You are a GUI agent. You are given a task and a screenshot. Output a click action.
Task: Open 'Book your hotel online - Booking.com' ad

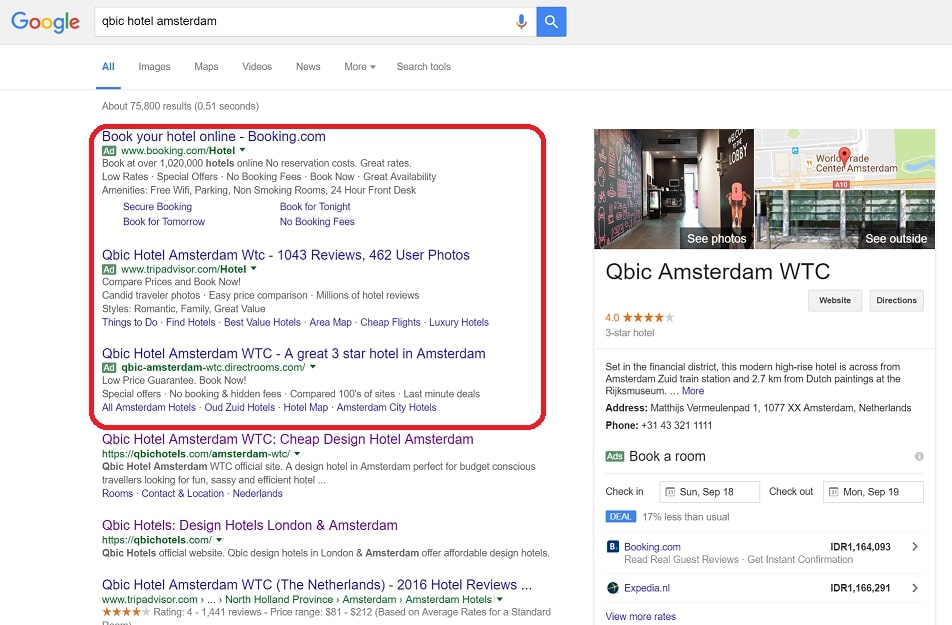(x=214, y=137)
